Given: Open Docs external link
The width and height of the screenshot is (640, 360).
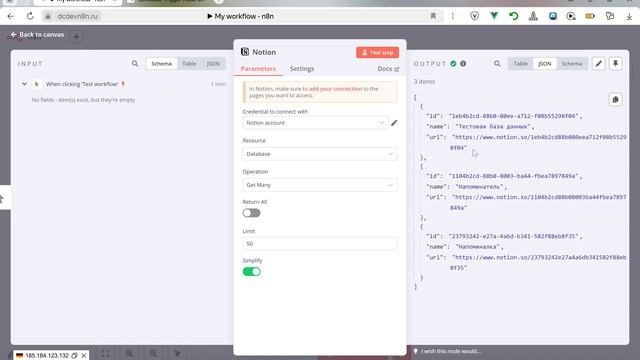Looking at the screenshot, I should [x=388, y=69].
